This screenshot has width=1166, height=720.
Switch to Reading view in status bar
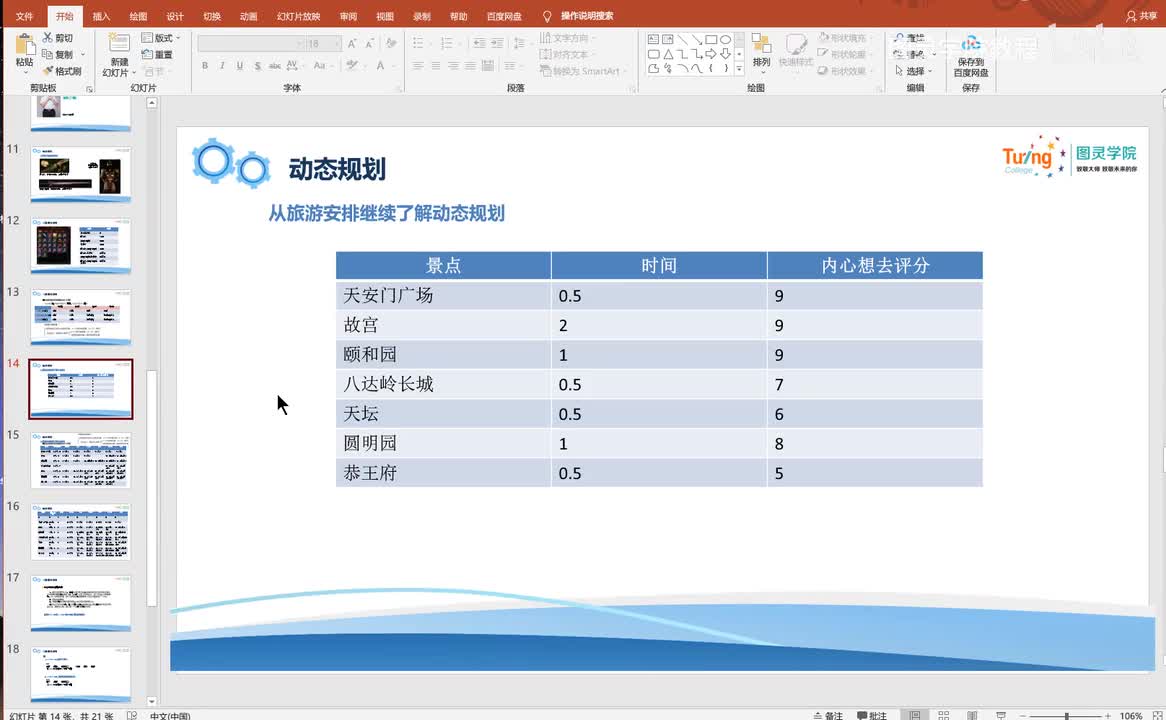pos(972,715)
